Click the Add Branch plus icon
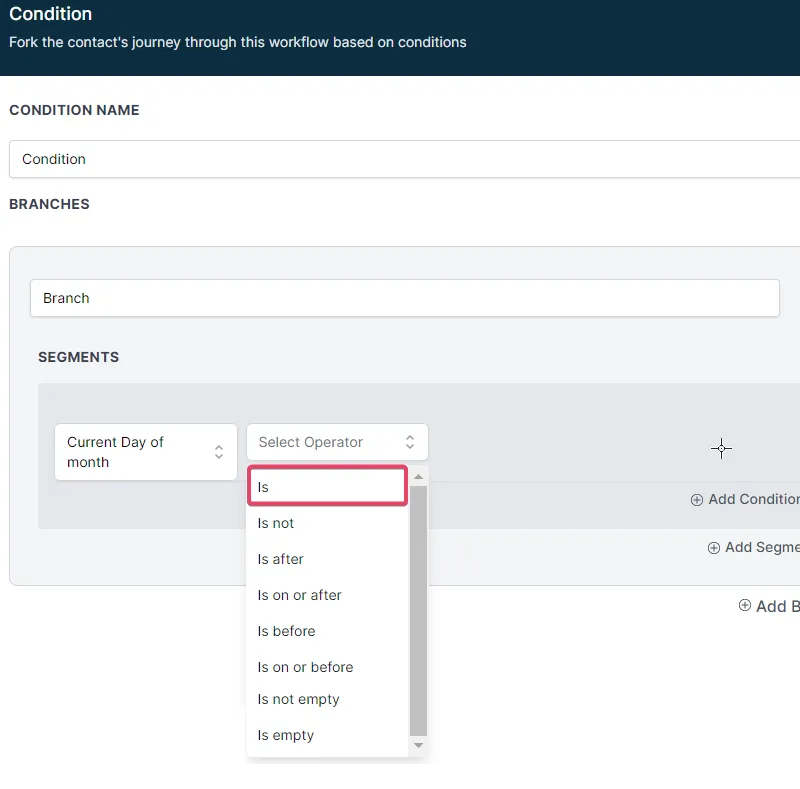800x789 pixels. pos(745,606)
